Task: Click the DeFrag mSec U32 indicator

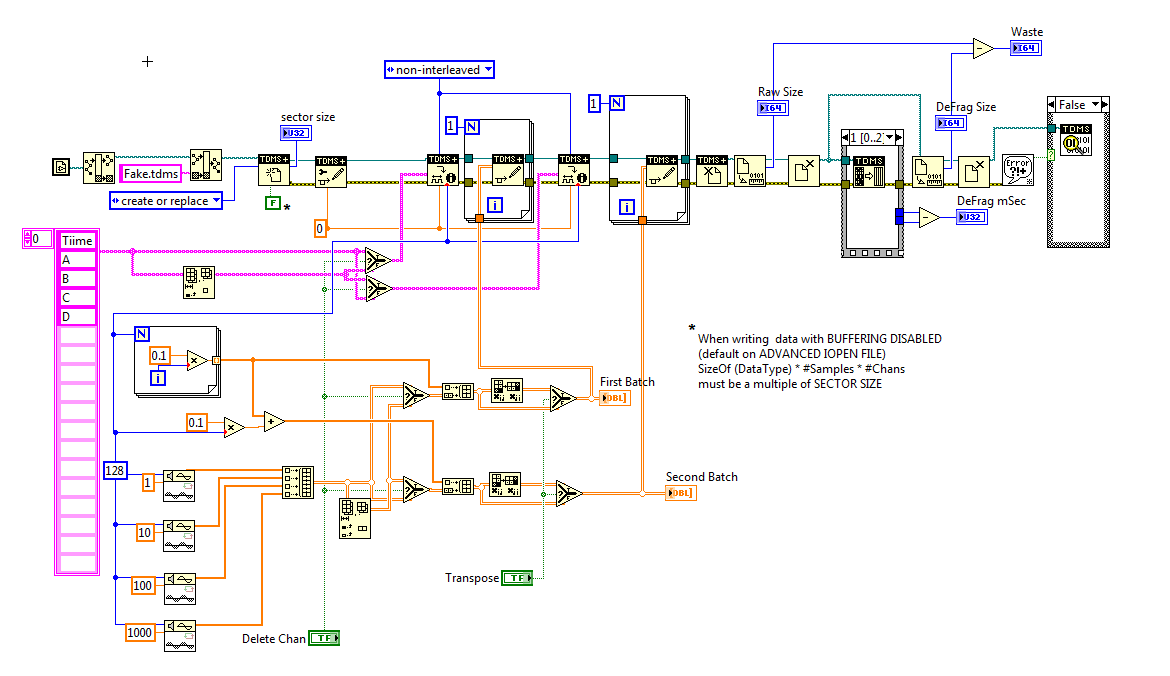Action: point(972,217)
